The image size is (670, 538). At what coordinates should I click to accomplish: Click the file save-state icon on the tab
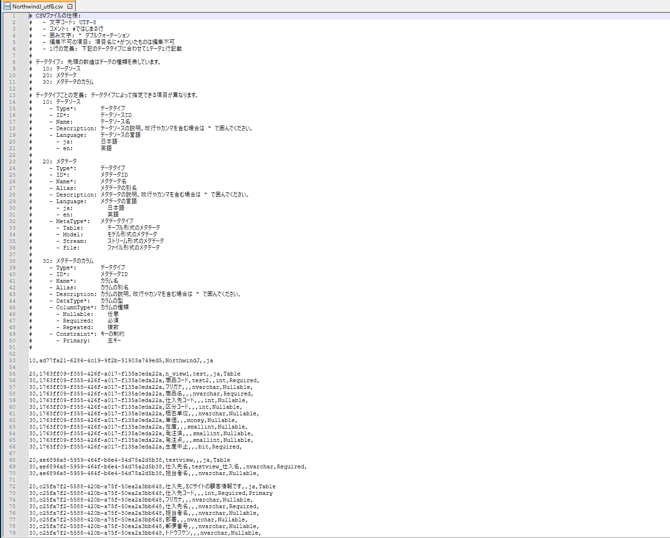click(x=6, y=6)
